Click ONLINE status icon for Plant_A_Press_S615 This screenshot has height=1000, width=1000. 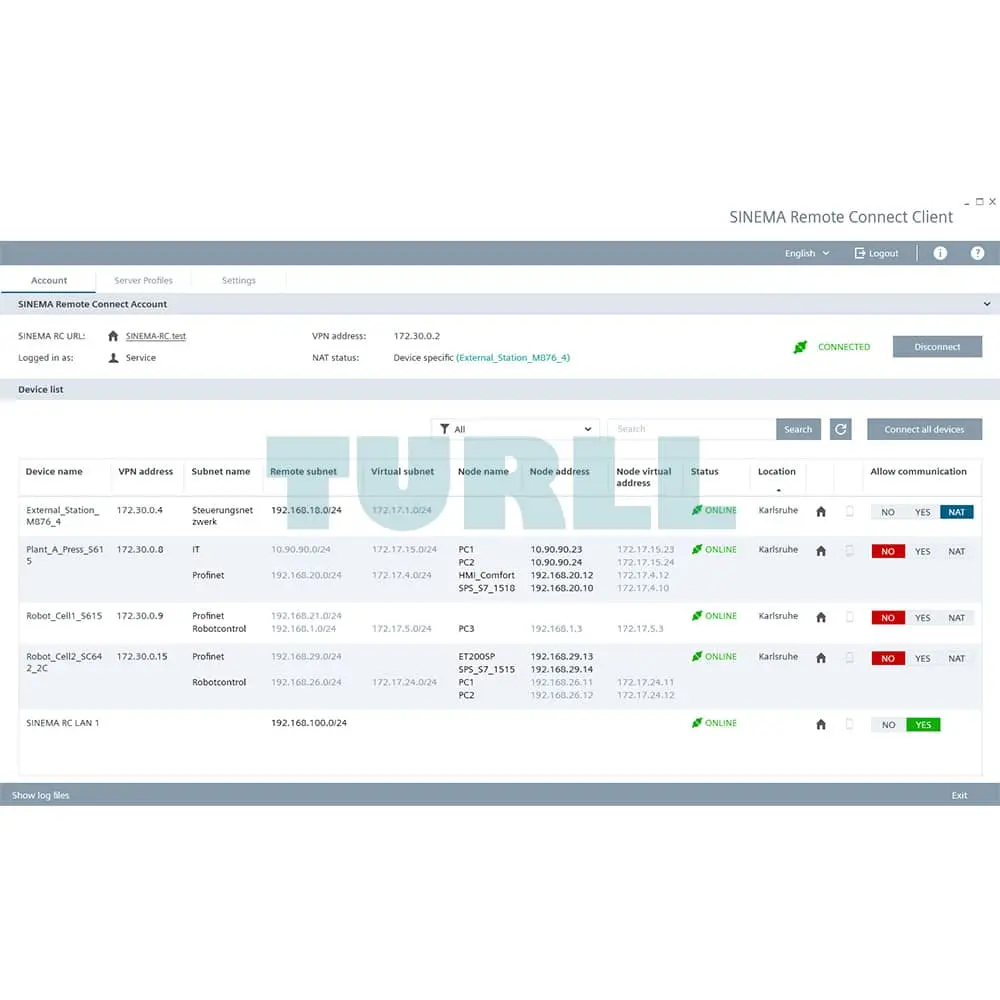(x=696, y=549)
